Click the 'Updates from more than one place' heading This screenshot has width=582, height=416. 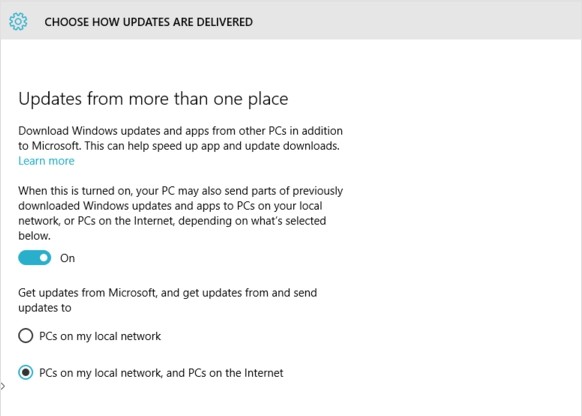pyautogui.click(x=153, y=99)
